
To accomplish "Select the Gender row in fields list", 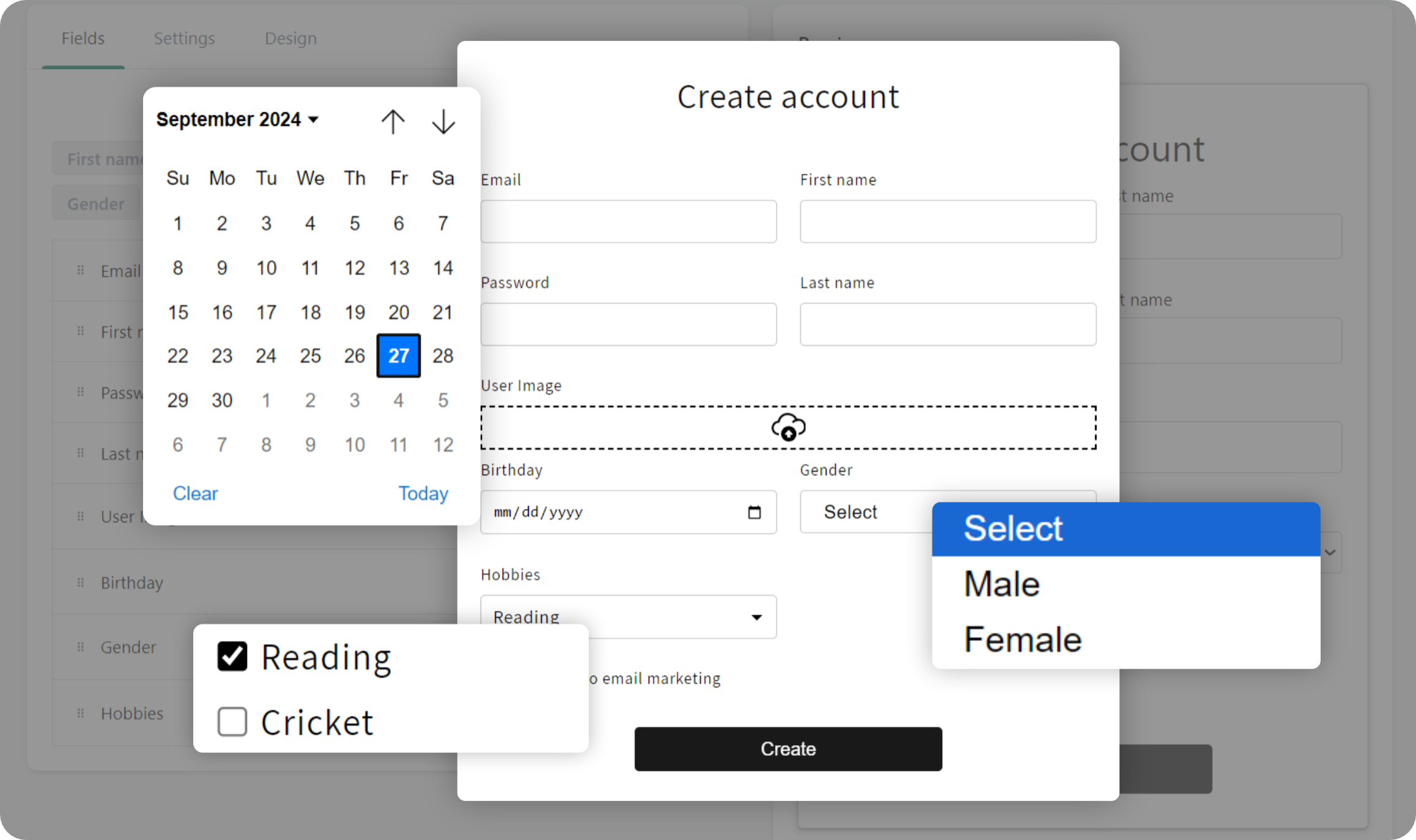I will coord(122,647).
